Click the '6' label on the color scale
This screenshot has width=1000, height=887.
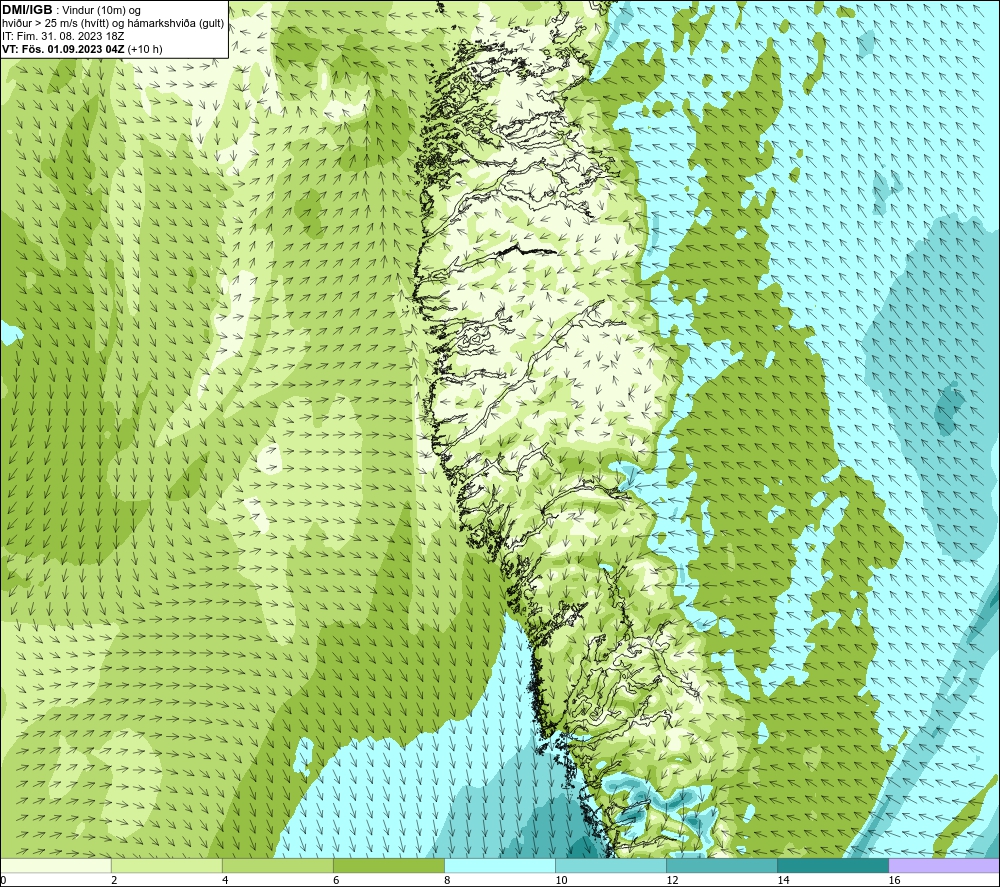pyautogui.click(x=336, y=880)
